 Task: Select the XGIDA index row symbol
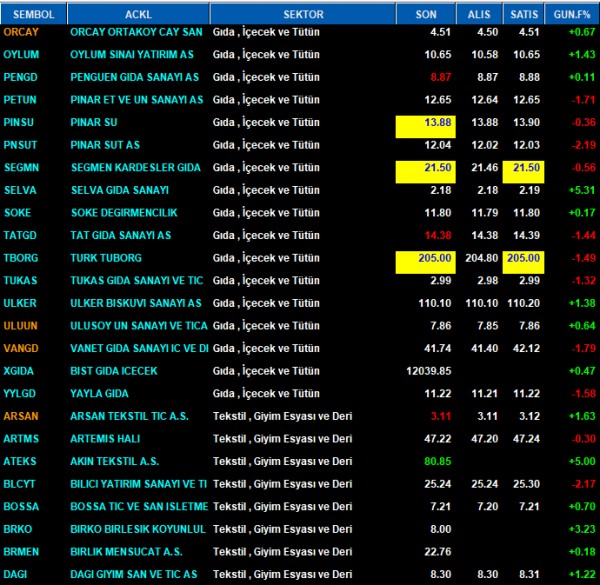(20, 371)
